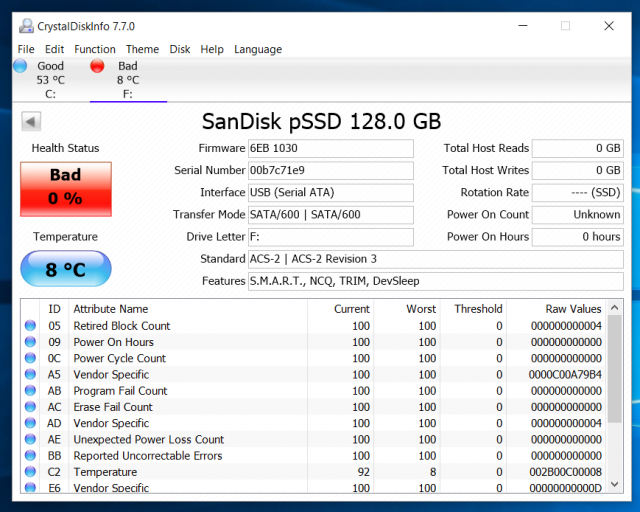Select the Good status disk C: orb

point(21,66)
